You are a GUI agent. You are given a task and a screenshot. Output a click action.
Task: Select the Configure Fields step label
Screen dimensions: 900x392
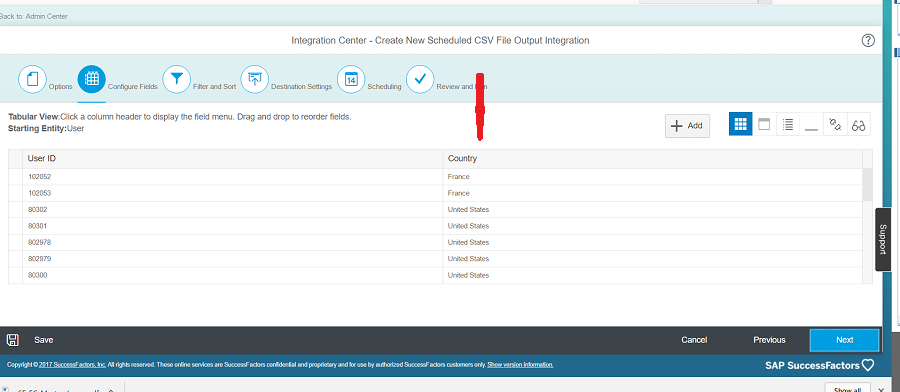coord(133,87)
